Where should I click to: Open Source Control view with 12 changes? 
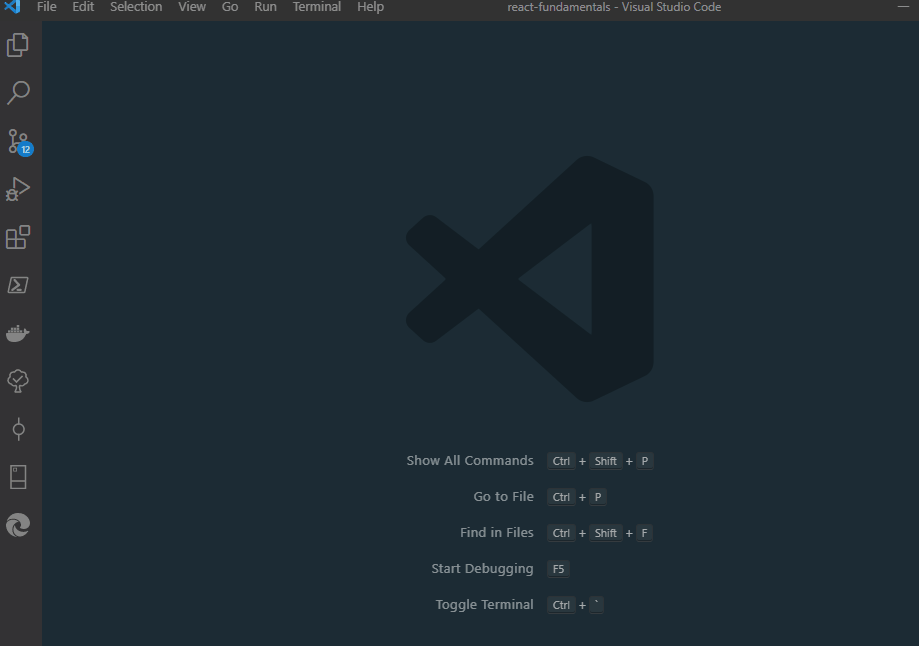click(x=19, y=141)
